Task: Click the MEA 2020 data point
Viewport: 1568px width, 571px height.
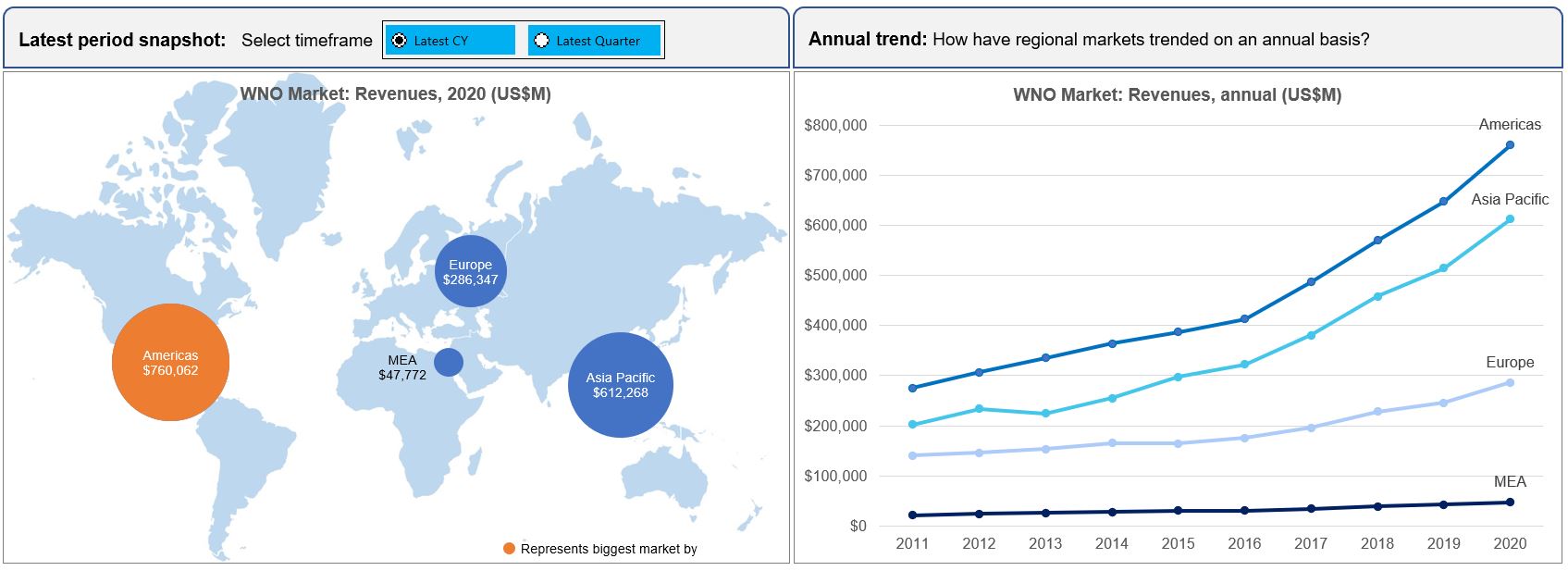Action: pos(1510,503)
